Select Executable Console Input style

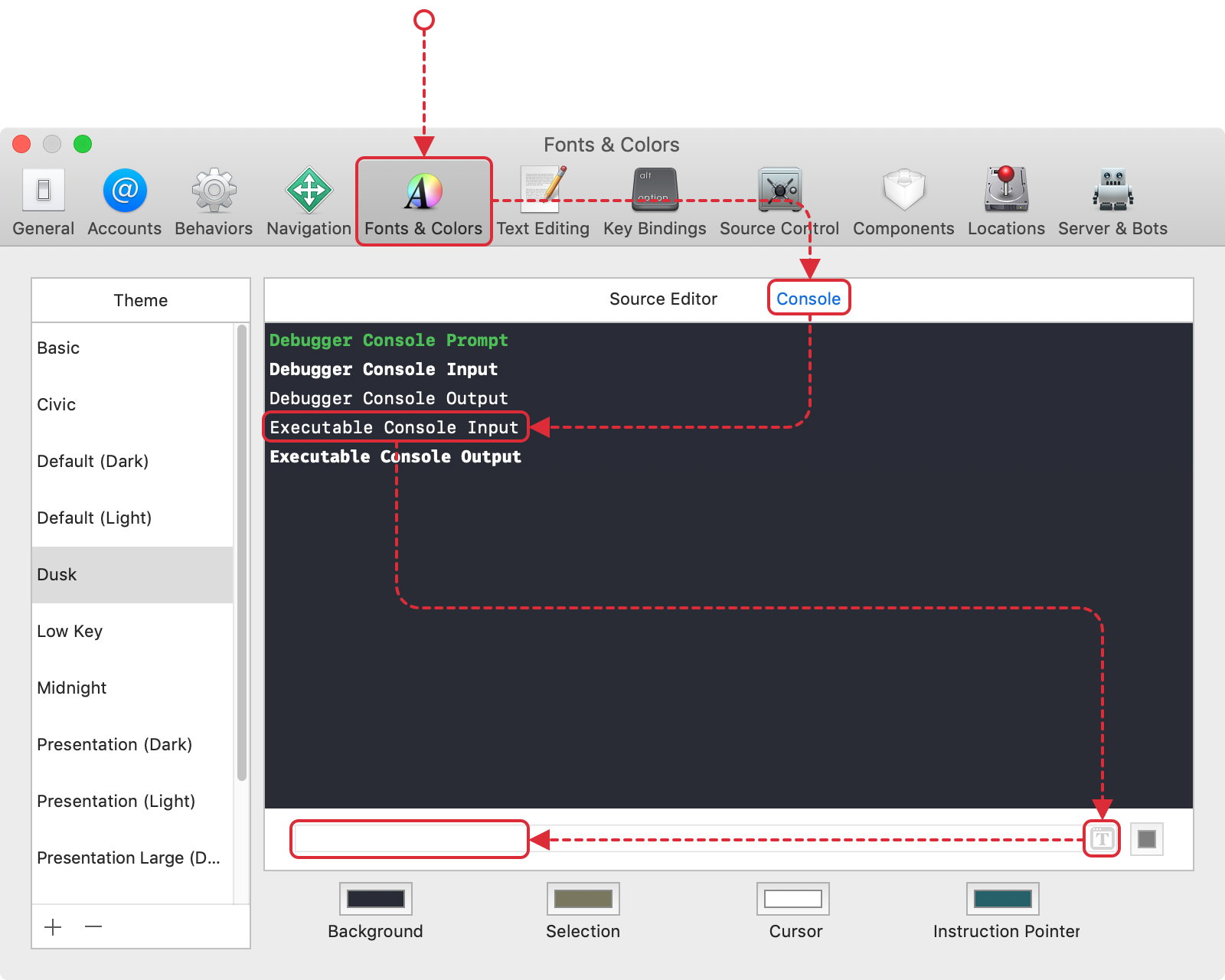click(x=394, y=427)
